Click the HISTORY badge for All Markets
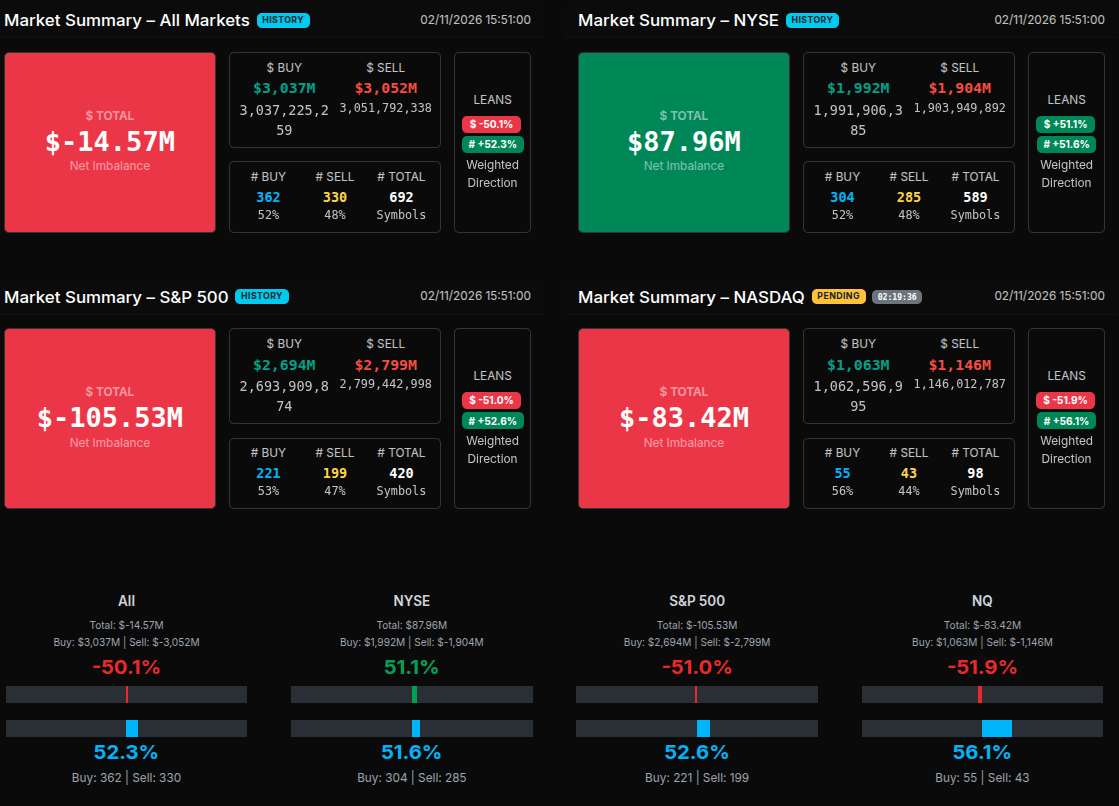The image size is (1119, 806). click(284, 20)
